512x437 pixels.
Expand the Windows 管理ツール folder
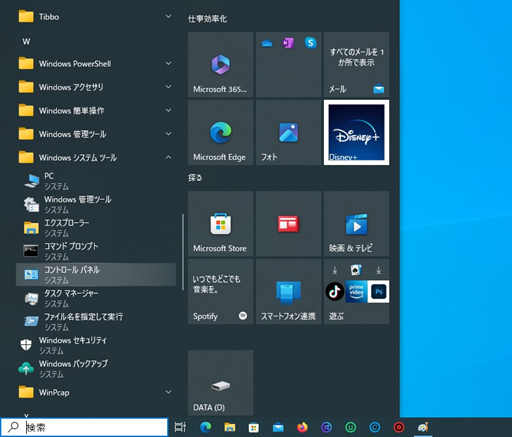tap(96, 134)
